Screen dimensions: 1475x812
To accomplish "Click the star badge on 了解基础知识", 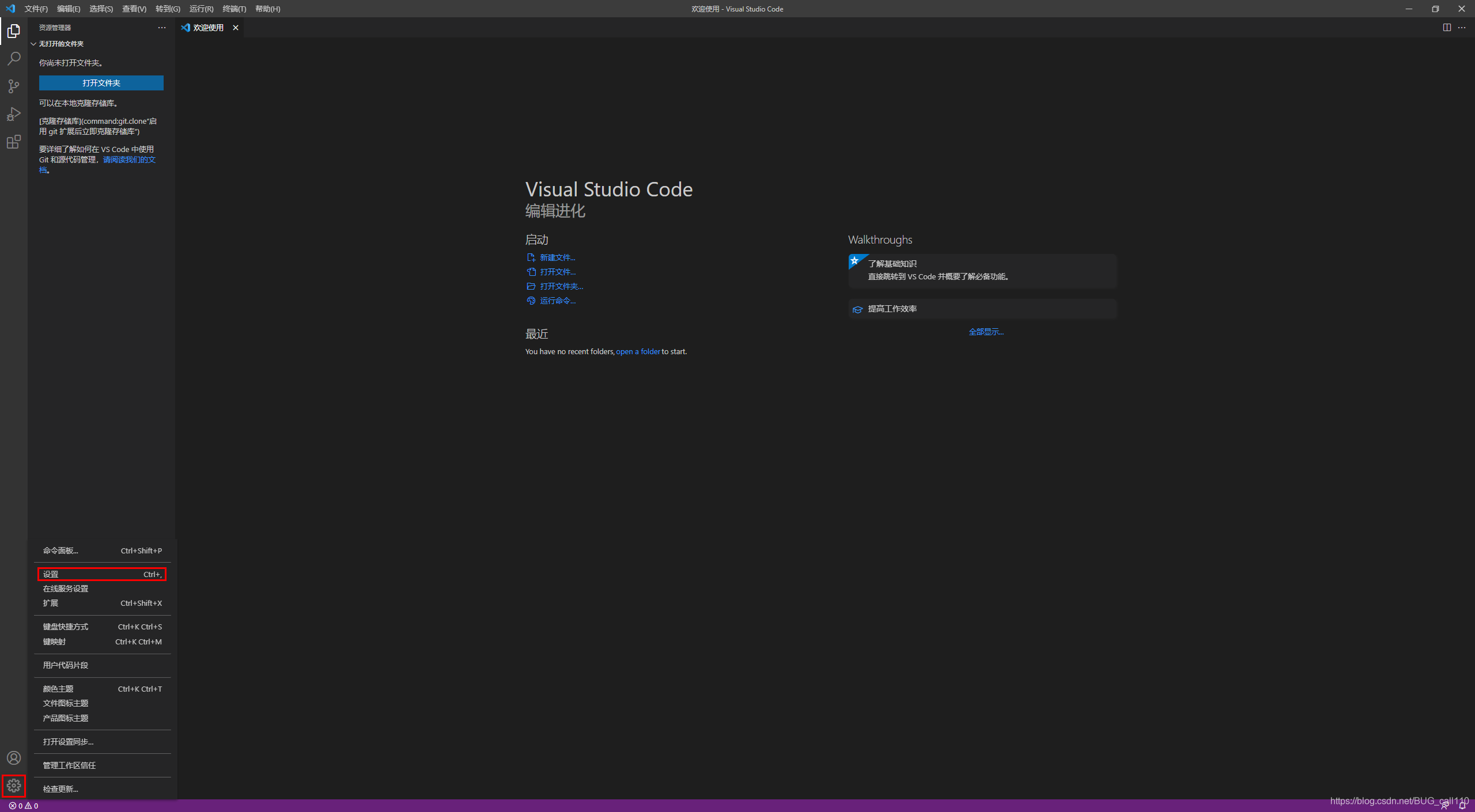I will point(855,261).
